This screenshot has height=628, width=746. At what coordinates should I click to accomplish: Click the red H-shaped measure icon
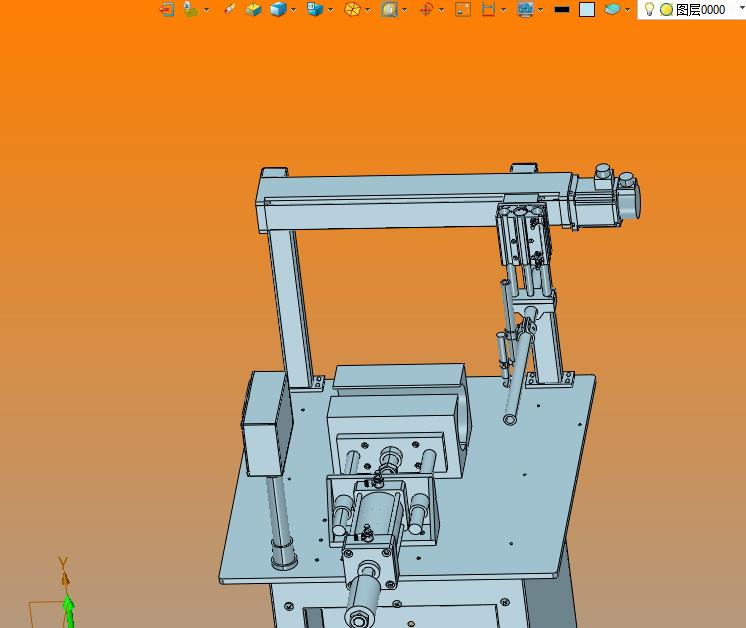(x=488, y=10)
